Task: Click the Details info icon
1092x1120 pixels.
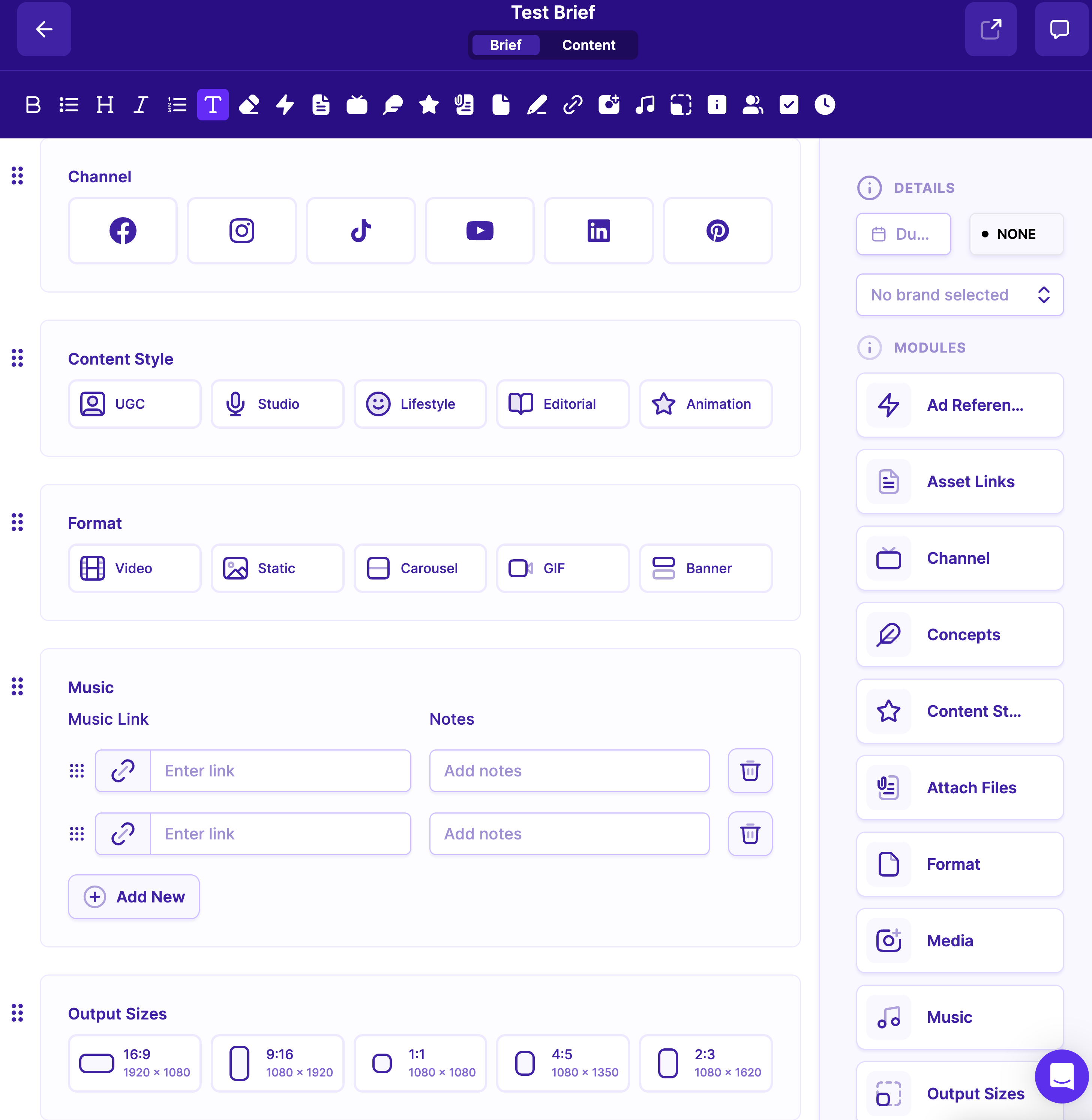Action: pos(870,188)
